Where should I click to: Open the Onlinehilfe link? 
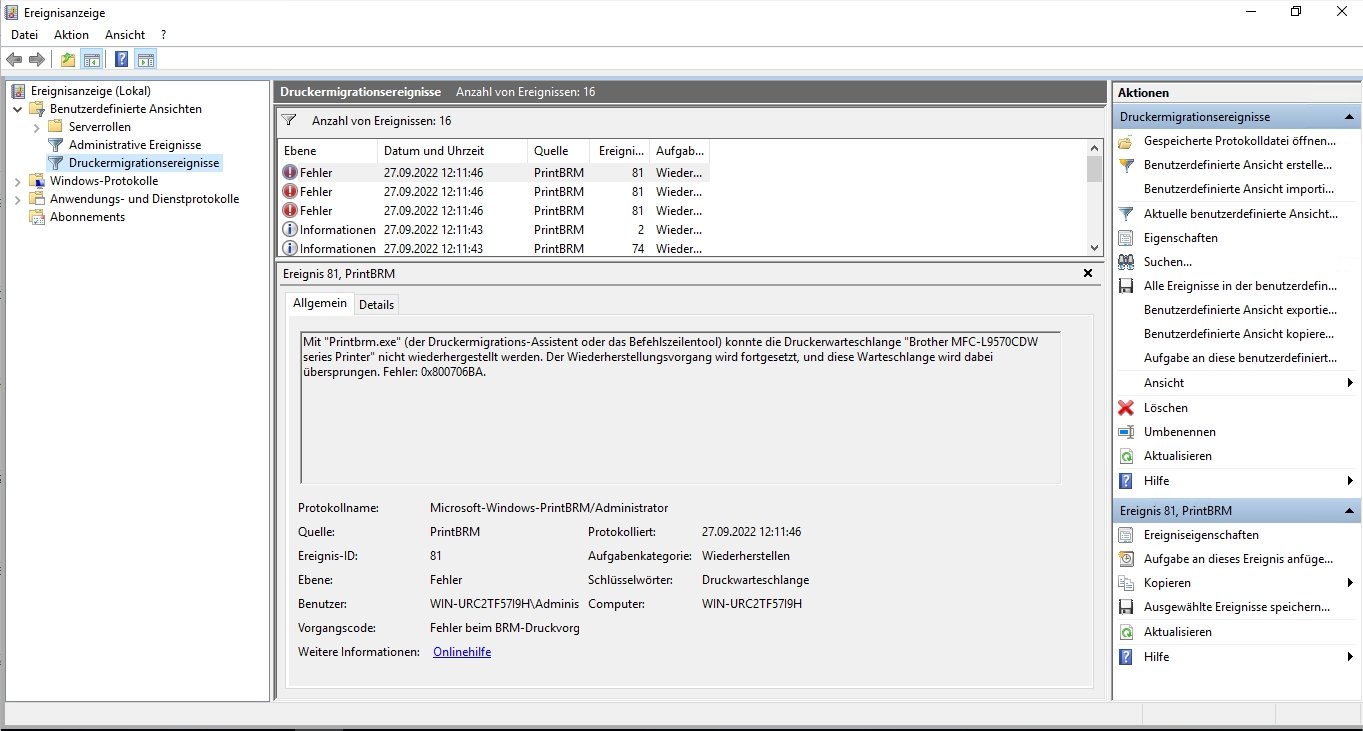click(461, 651)
